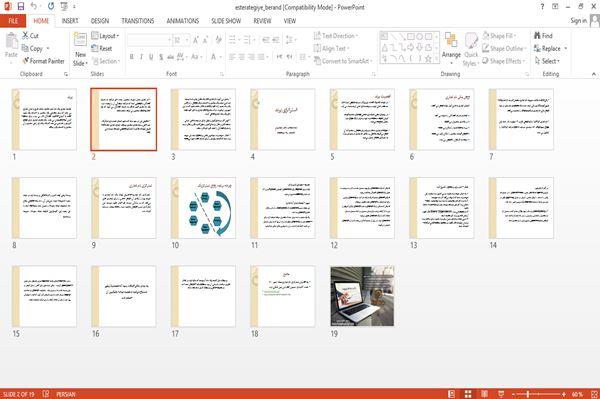Select slide 19 laptop photo thumbnail
The height and width of the screenshot is (399, 600).
click(362, 296)
